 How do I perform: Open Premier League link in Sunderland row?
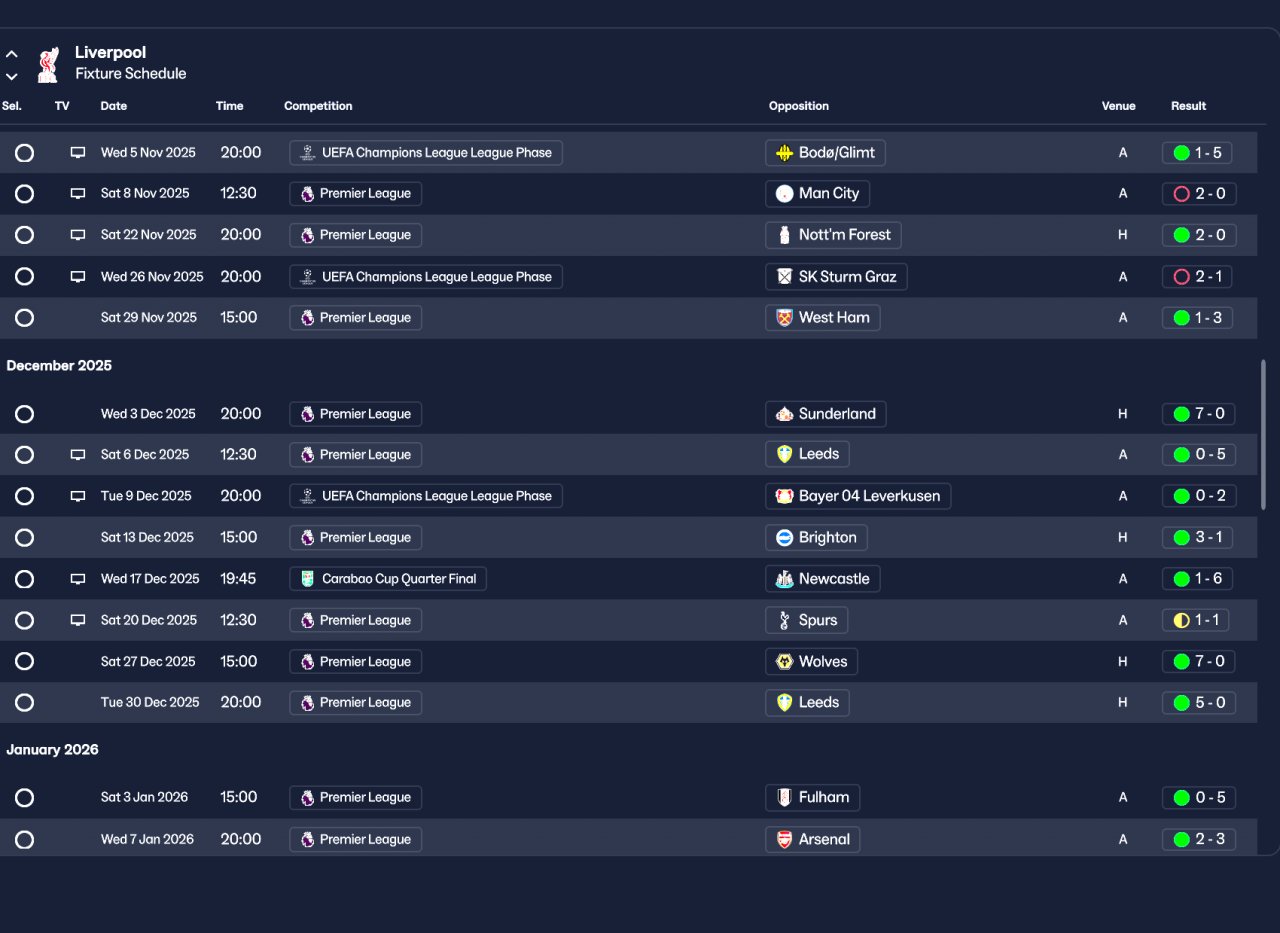356,414
